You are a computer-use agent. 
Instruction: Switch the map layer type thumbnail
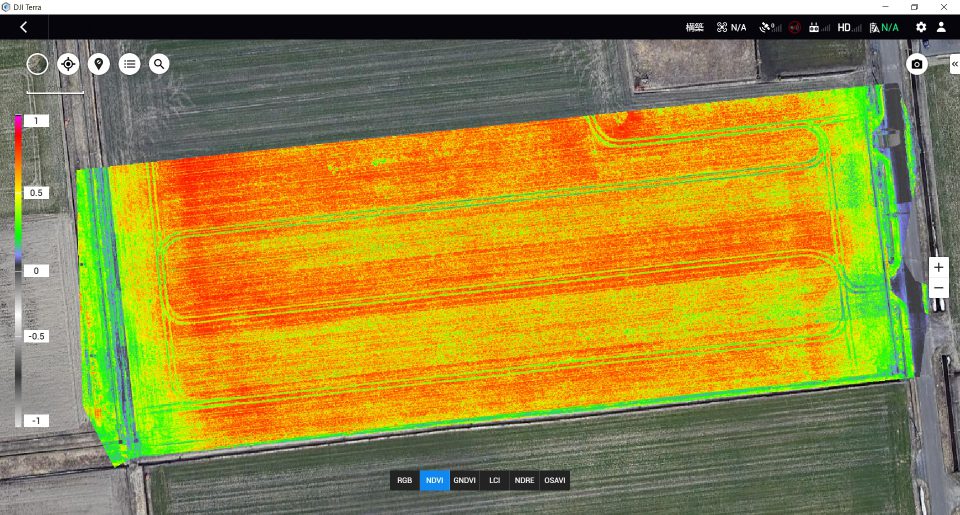click(37, 64)
